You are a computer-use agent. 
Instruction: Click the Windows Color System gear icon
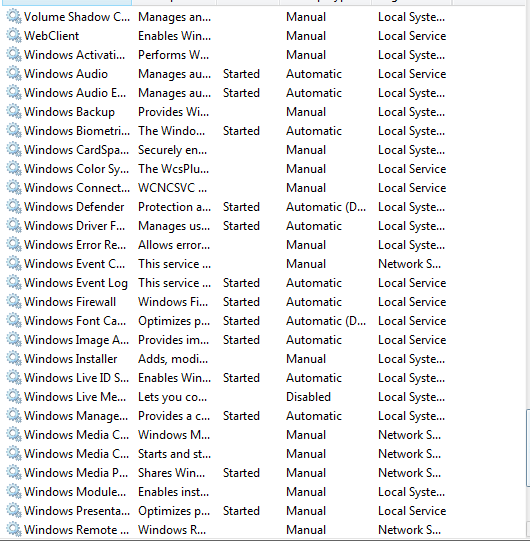point(14,168)
